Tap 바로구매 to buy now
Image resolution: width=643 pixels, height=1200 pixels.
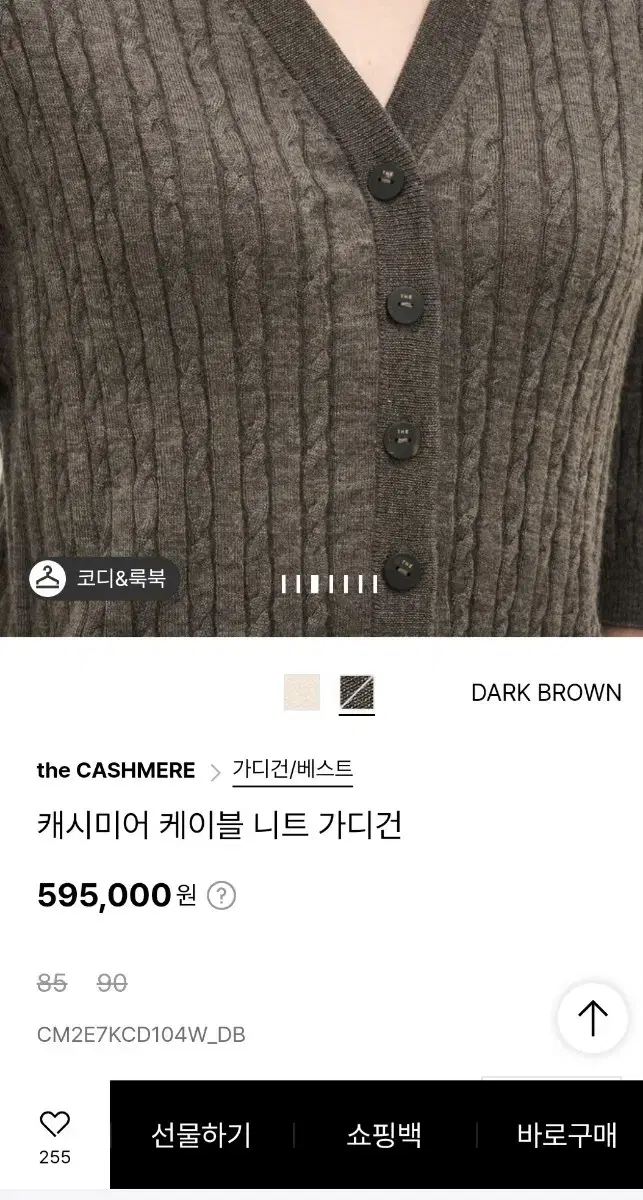[x=567, y=1135]
